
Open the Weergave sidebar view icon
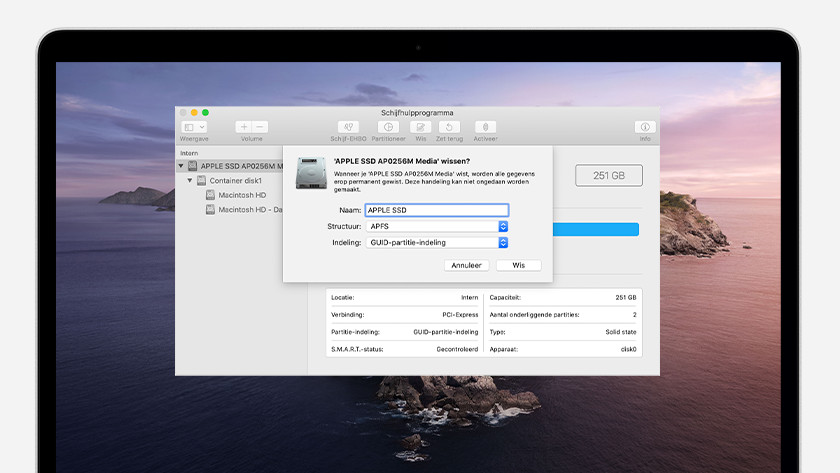189,127
